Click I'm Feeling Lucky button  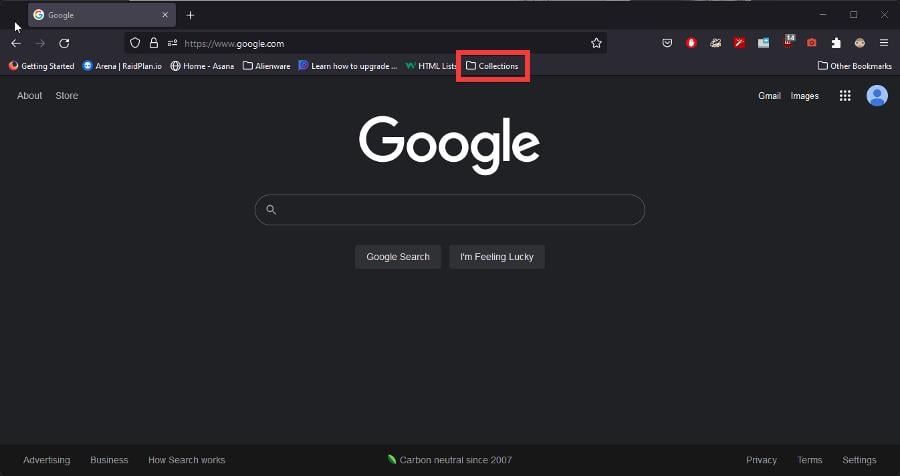click(x=497, y=257)
